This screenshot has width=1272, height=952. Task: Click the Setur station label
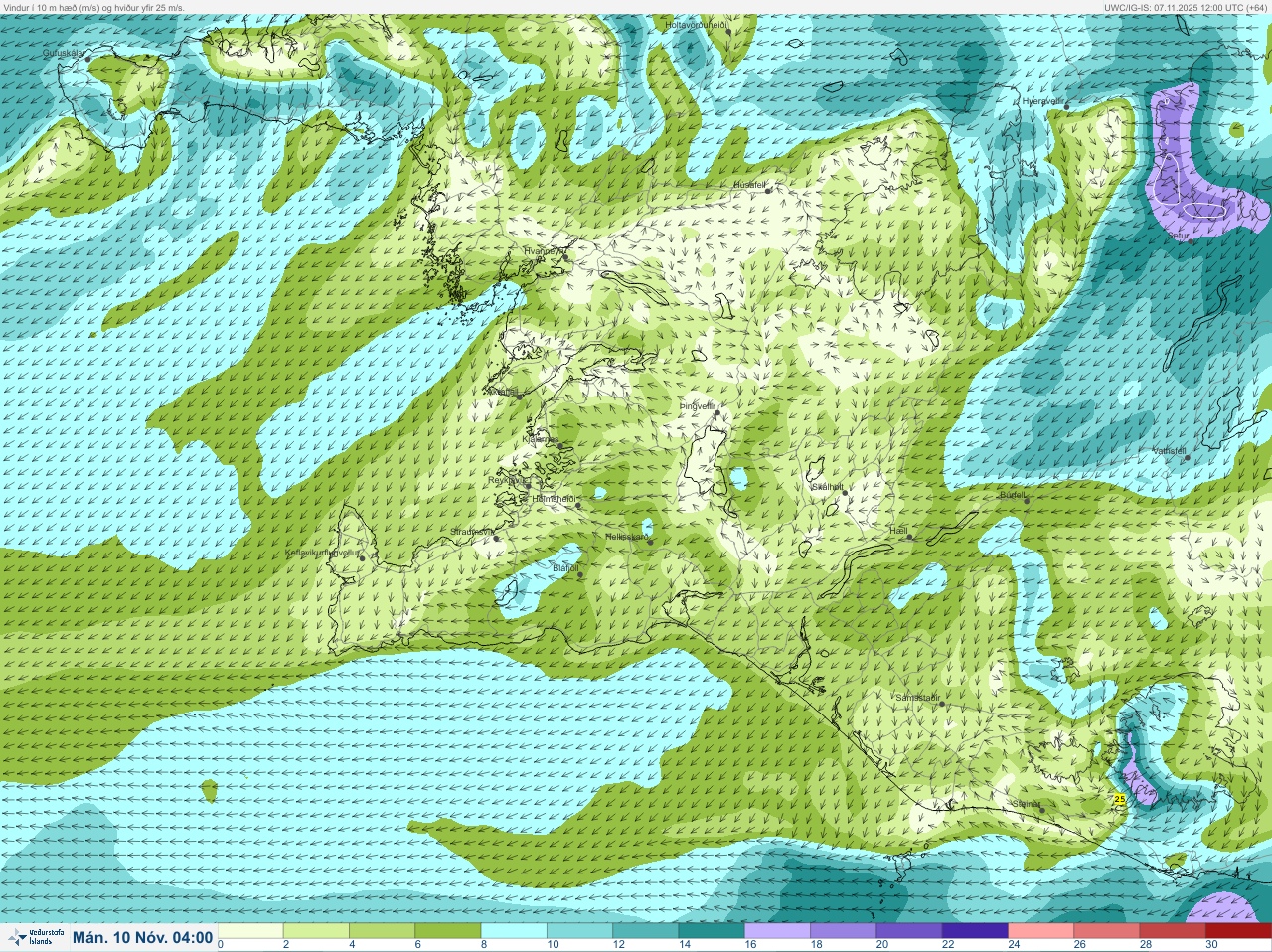(1178, 236)
